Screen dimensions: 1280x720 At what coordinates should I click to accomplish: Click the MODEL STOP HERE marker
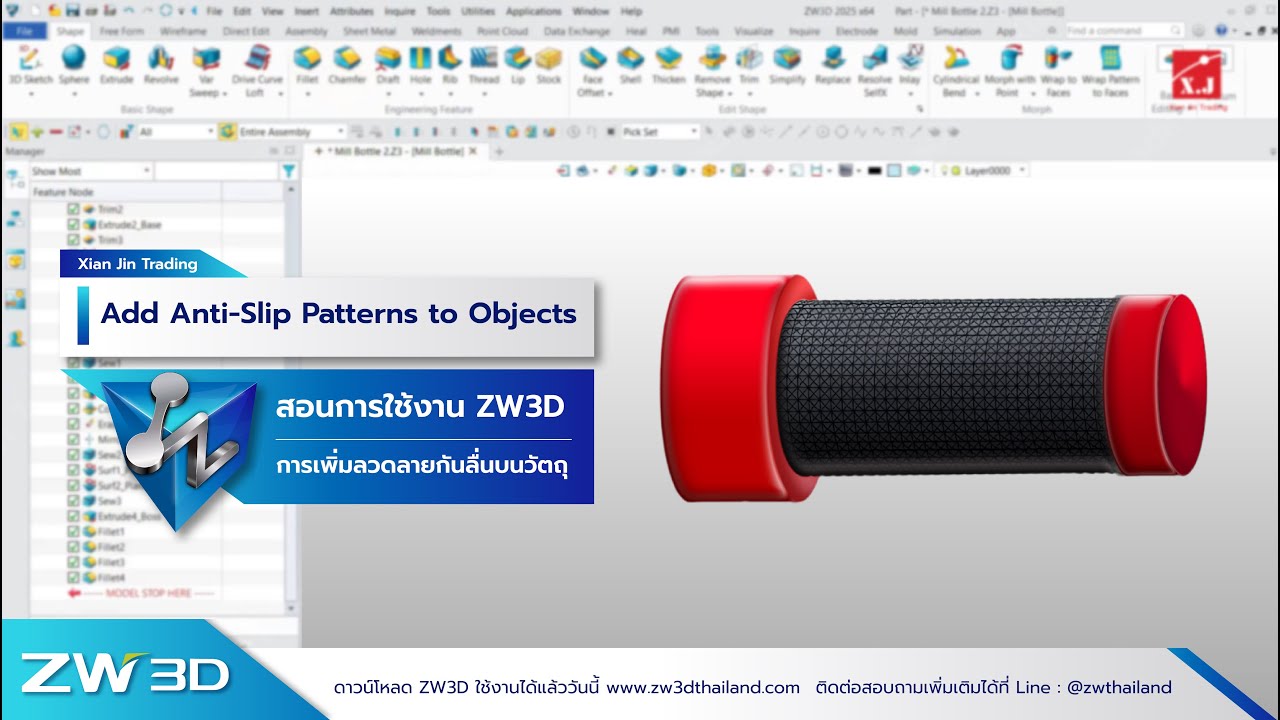click(141, 593)
